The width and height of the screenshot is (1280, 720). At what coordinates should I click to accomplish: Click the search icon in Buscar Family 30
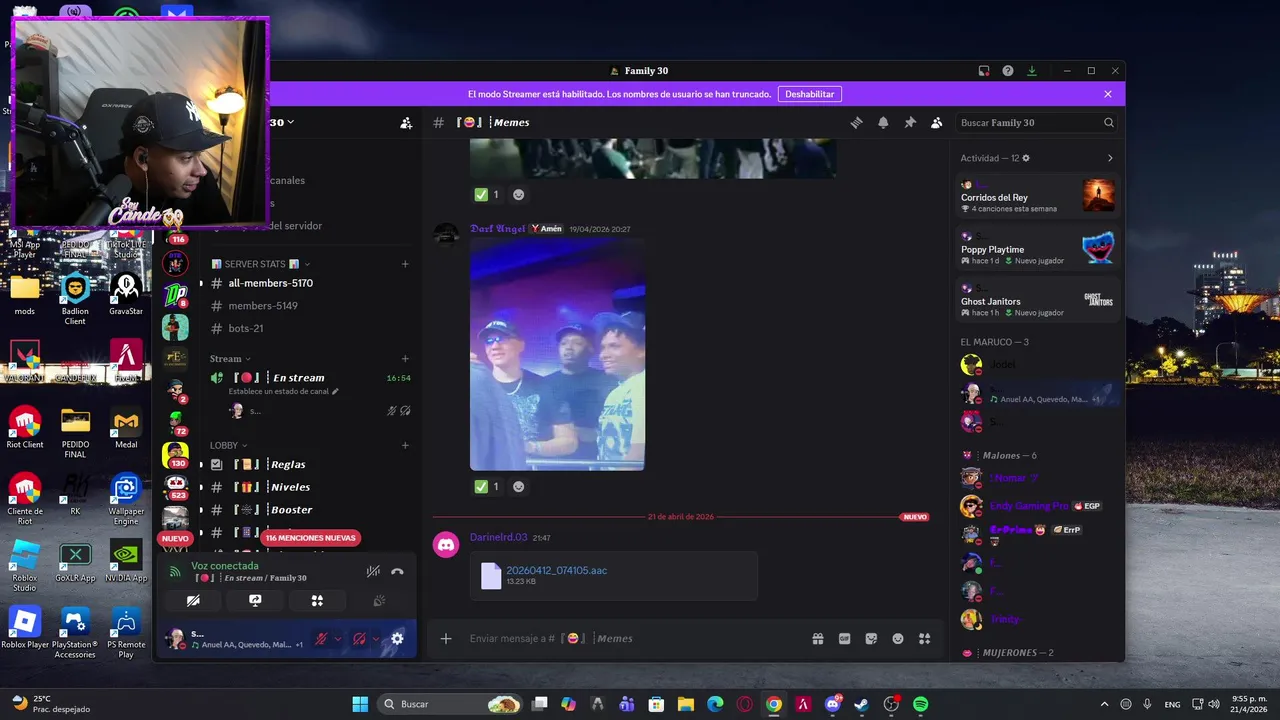click(1108, 123)
